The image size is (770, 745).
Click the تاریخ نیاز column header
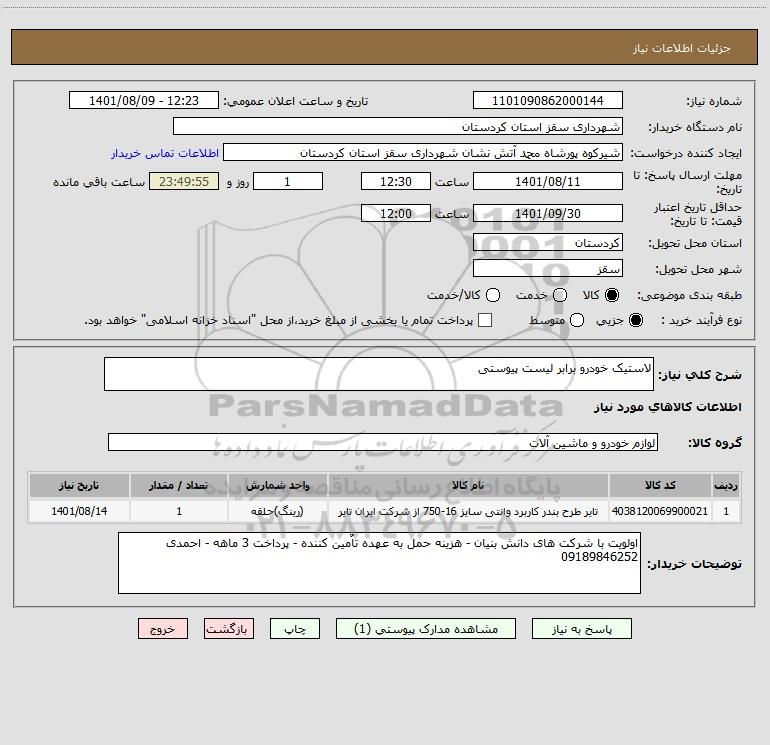coord(79,485)
